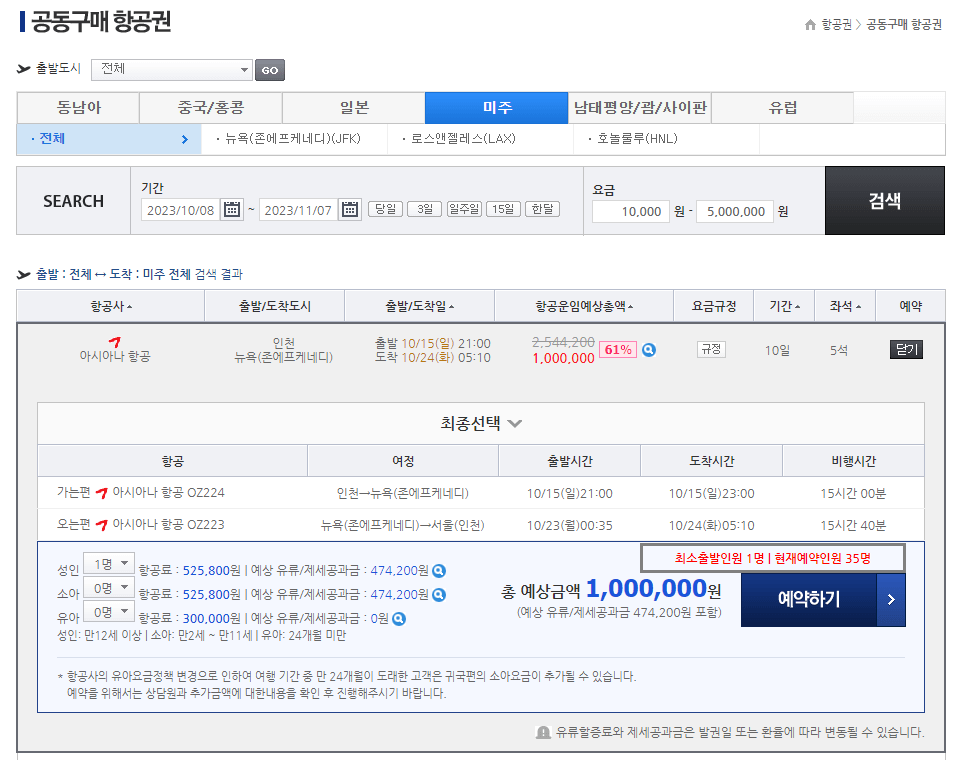Image resolution: width=960 pixels, height=760 pixels.
Task: Collapse the 최종선택 section via its chevron
Action: point(515,423)
